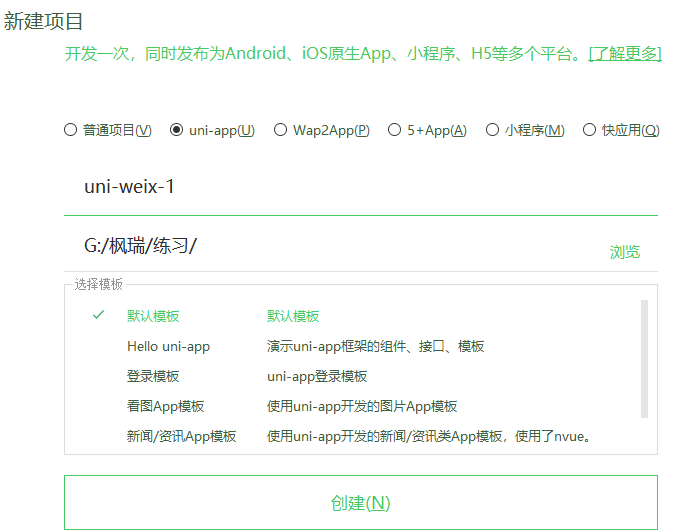Select the 5+App(A) radio button
This screenshot has height=530, width=679.
[427, 130]
